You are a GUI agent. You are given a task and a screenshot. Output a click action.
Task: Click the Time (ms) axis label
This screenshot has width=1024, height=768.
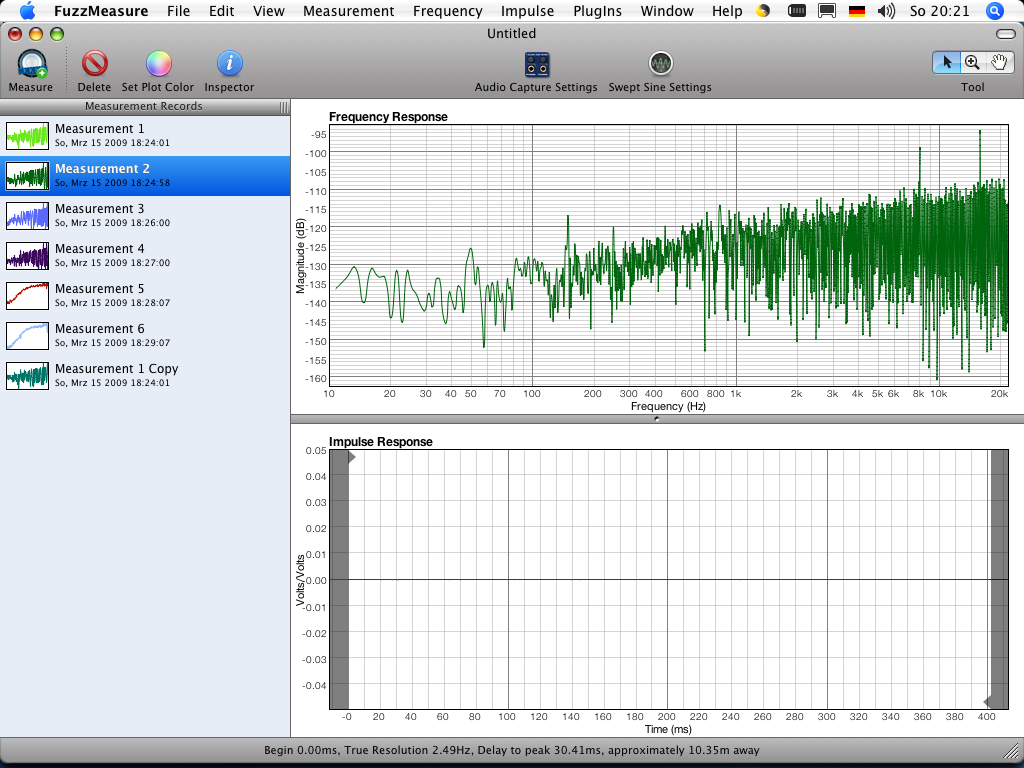[667, 729]
